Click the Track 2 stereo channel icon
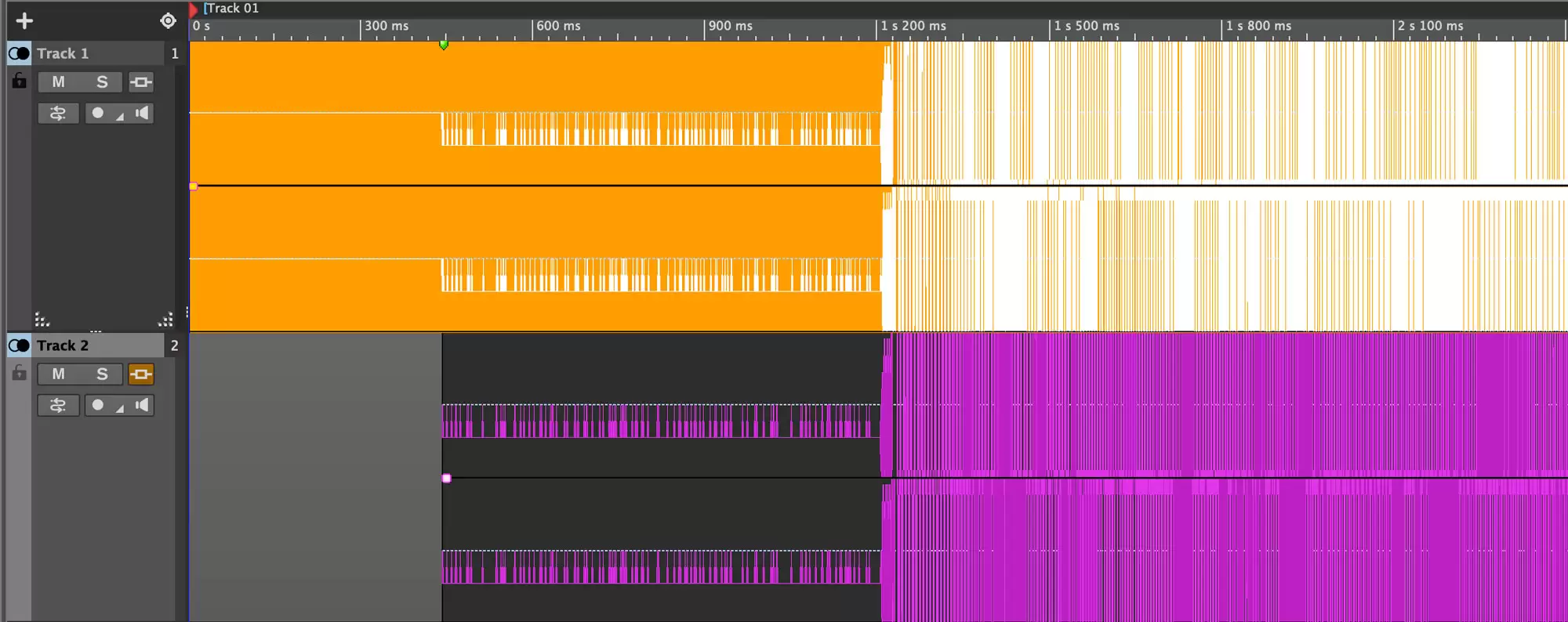 [x=19, y=345]
